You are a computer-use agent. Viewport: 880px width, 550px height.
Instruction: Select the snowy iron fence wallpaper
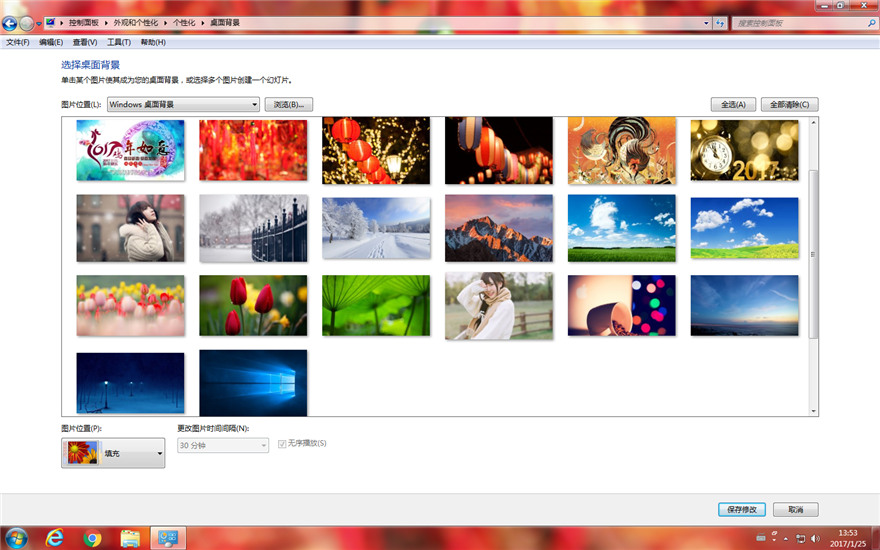253,228
